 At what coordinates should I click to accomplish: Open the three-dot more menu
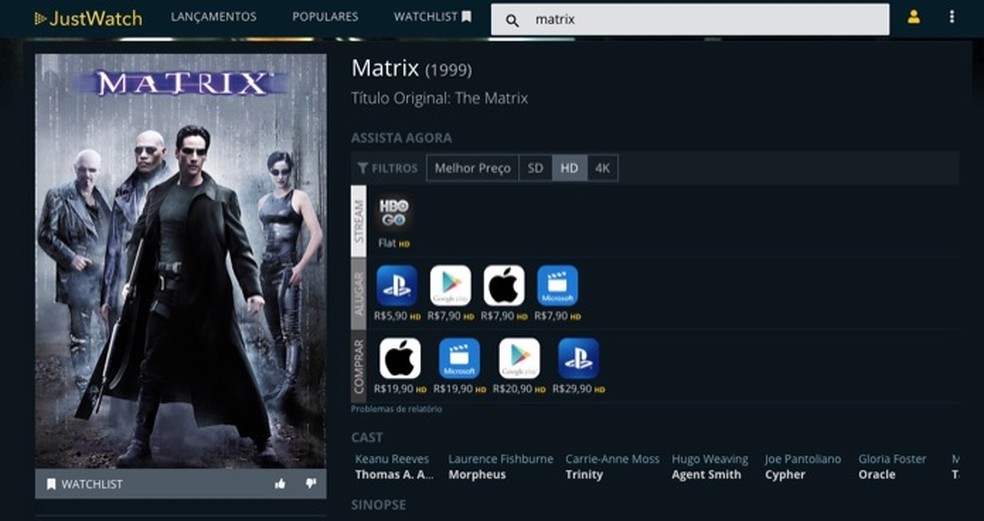coord(952,17)
